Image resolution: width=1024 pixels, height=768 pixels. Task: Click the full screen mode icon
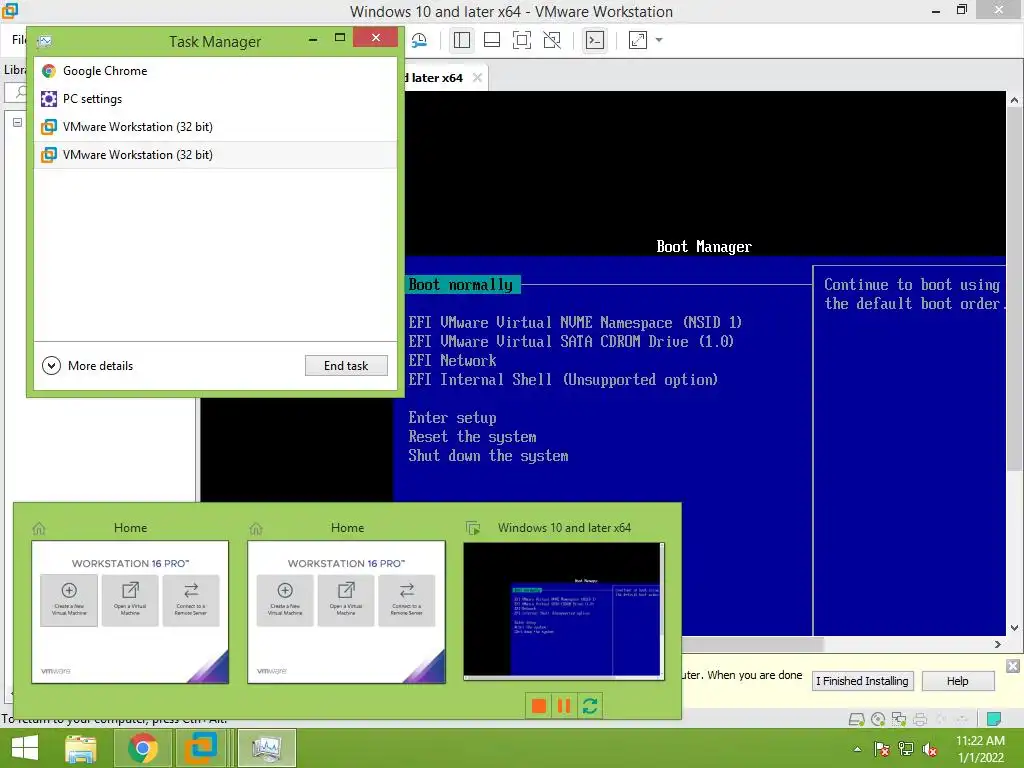(x=522, y=40)
